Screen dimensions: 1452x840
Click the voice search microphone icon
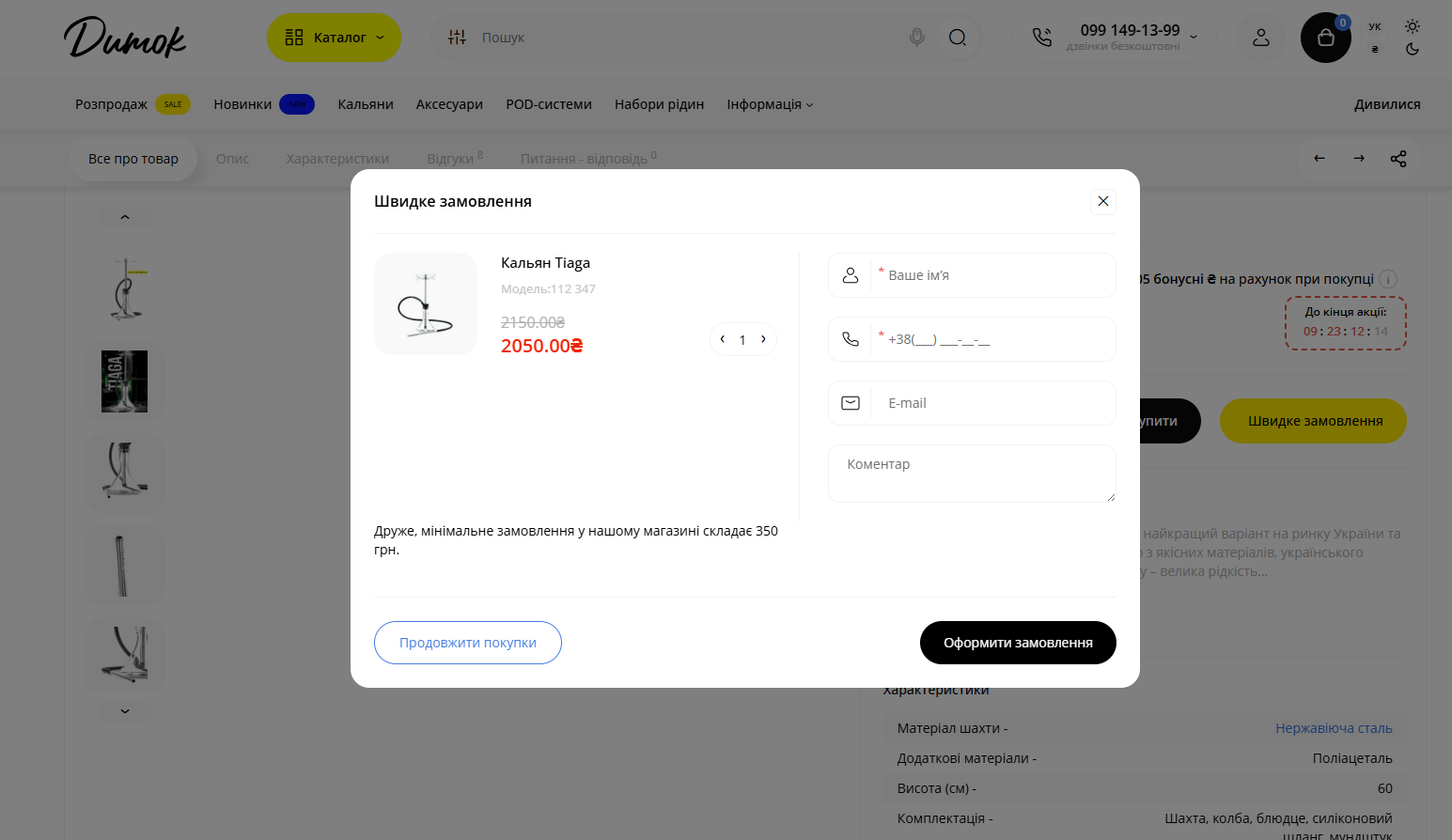tap(917, 38)
